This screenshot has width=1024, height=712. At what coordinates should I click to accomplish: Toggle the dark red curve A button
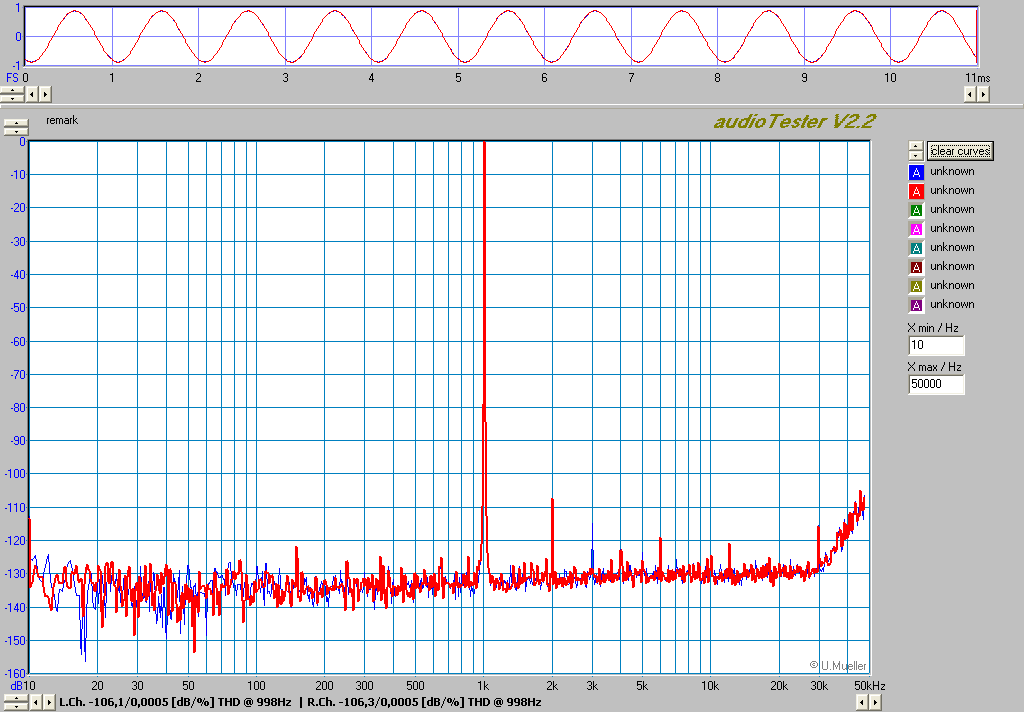pyautogui.click(x=915, y=266)
